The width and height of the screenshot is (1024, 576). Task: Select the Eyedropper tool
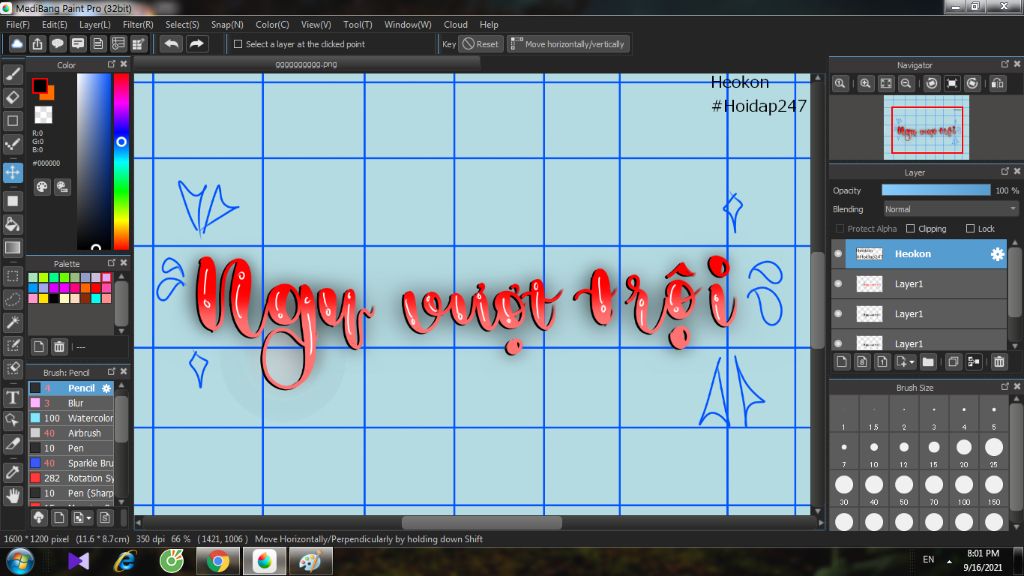click(12, 472)
